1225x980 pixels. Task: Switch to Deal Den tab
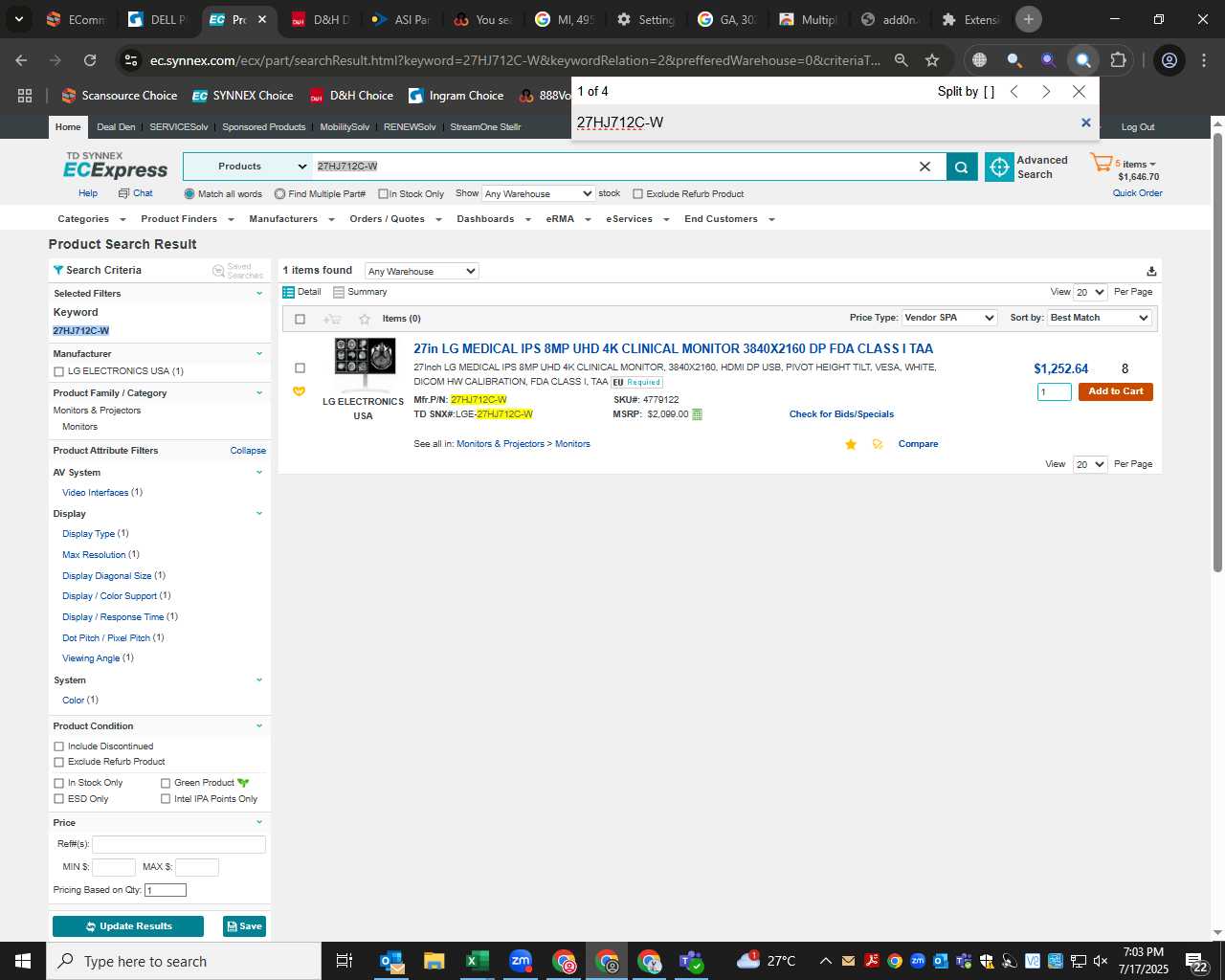116,127
